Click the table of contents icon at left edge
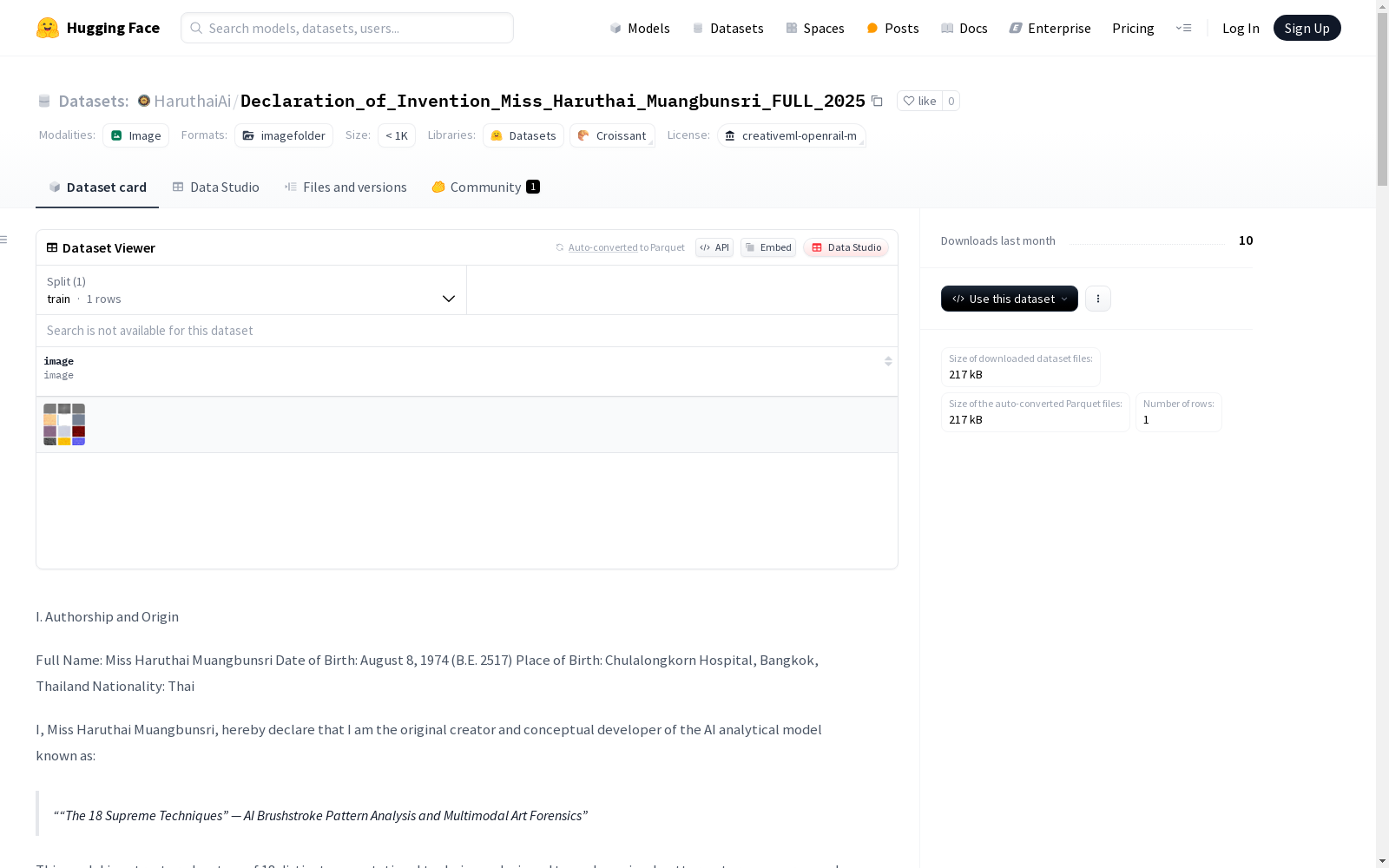Image resolution: width=1389 pixels, height=868 pixels. point(4,240)
